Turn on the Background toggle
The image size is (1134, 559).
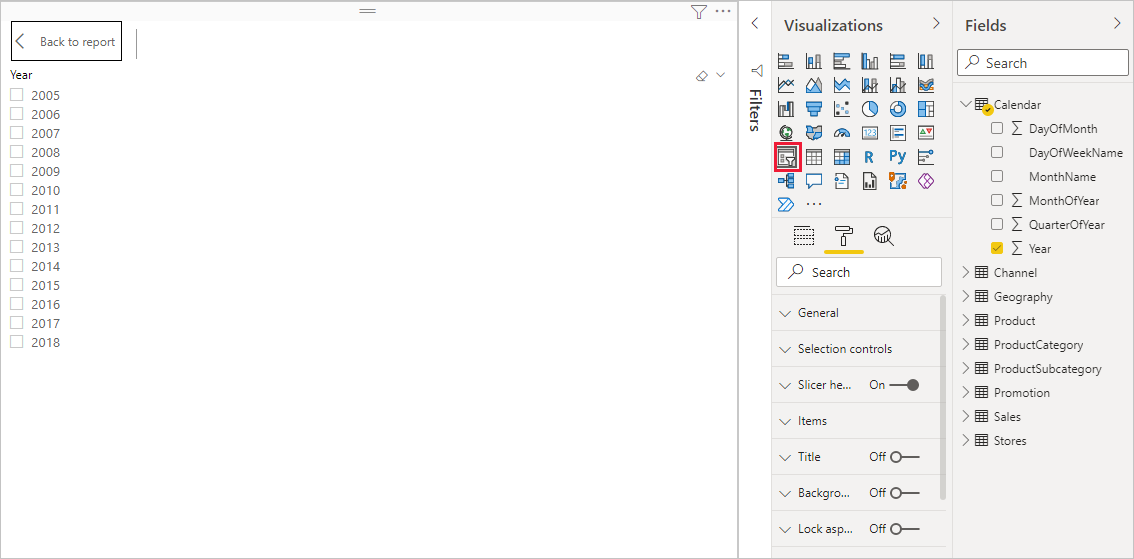[904, 492]
